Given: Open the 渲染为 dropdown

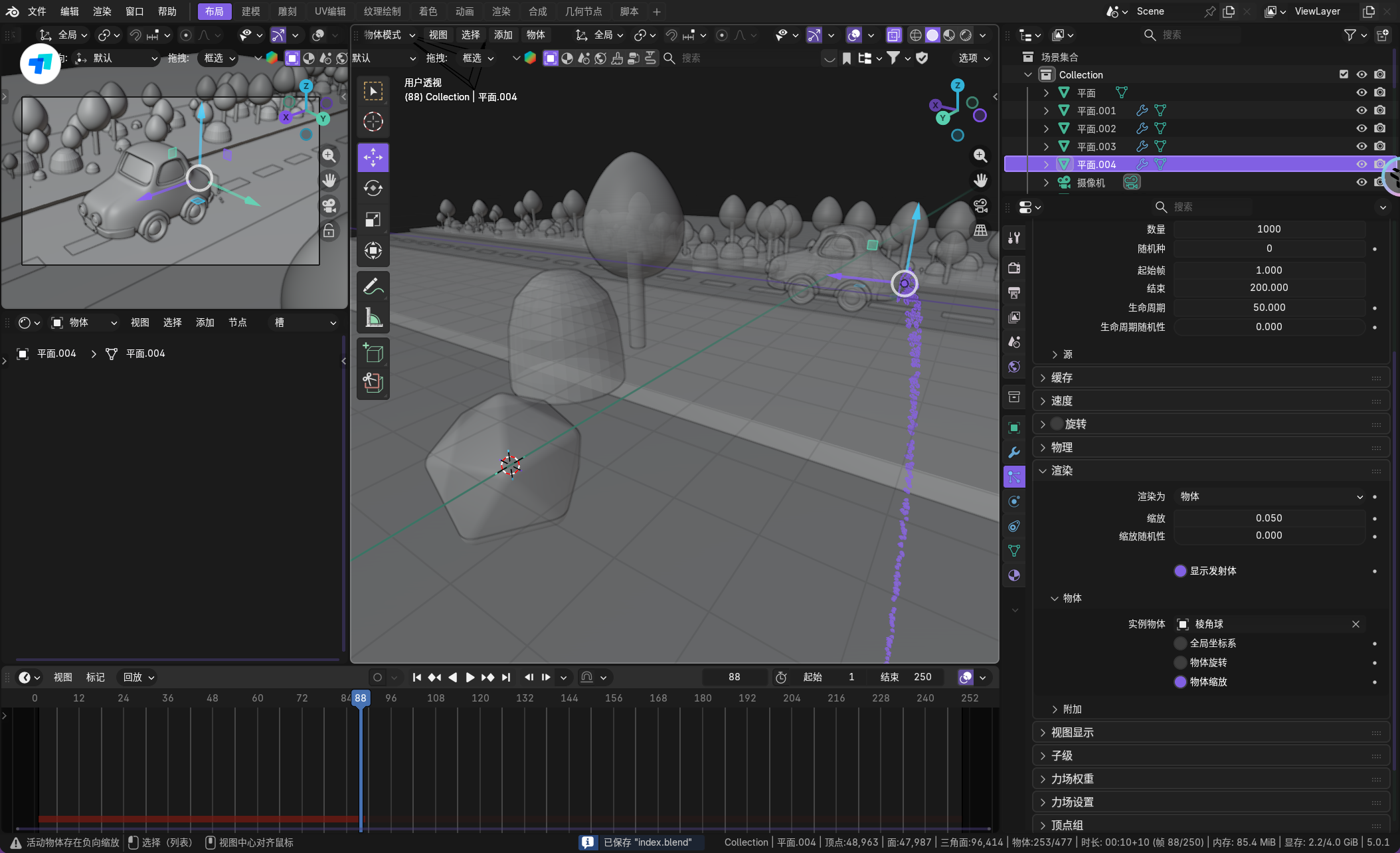Looking at the screenshot, I should click(x=1269, y=496).
